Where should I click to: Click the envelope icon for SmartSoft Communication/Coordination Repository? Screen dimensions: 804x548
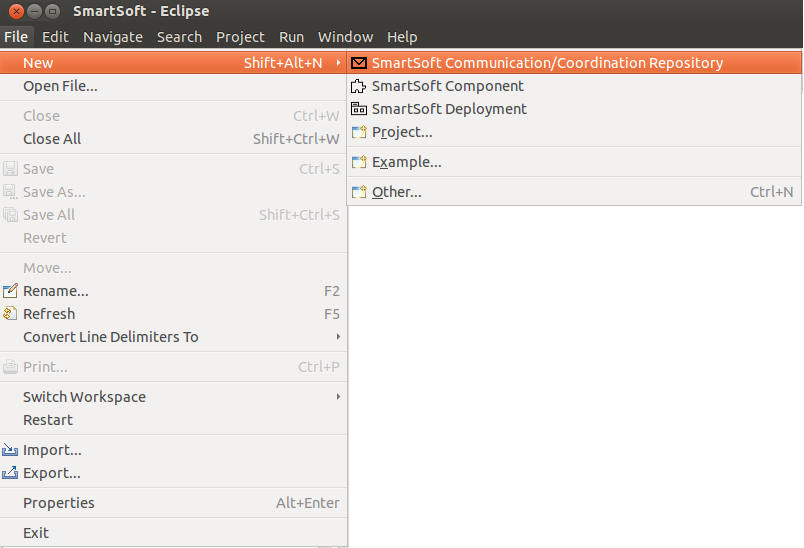tap(359, 63)
